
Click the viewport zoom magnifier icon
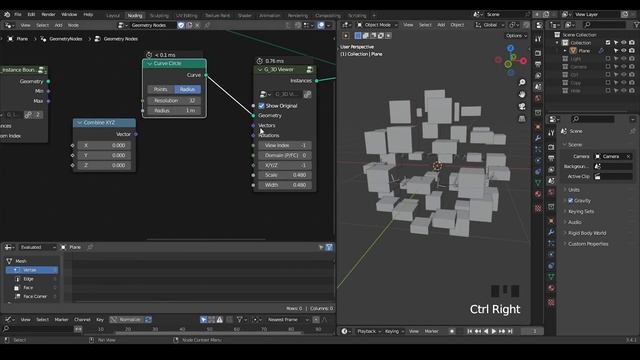click(522, 82)
